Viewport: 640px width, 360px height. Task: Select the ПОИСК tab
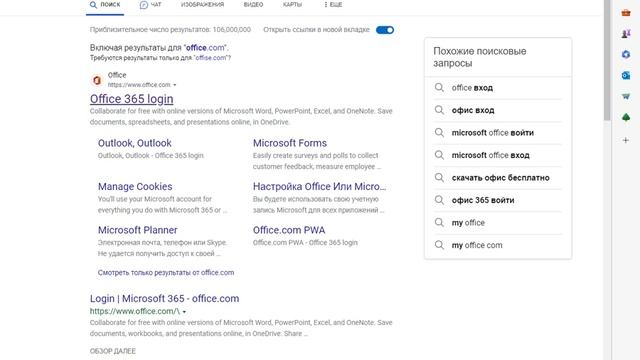pyautogui.click(x=105, y=5)
